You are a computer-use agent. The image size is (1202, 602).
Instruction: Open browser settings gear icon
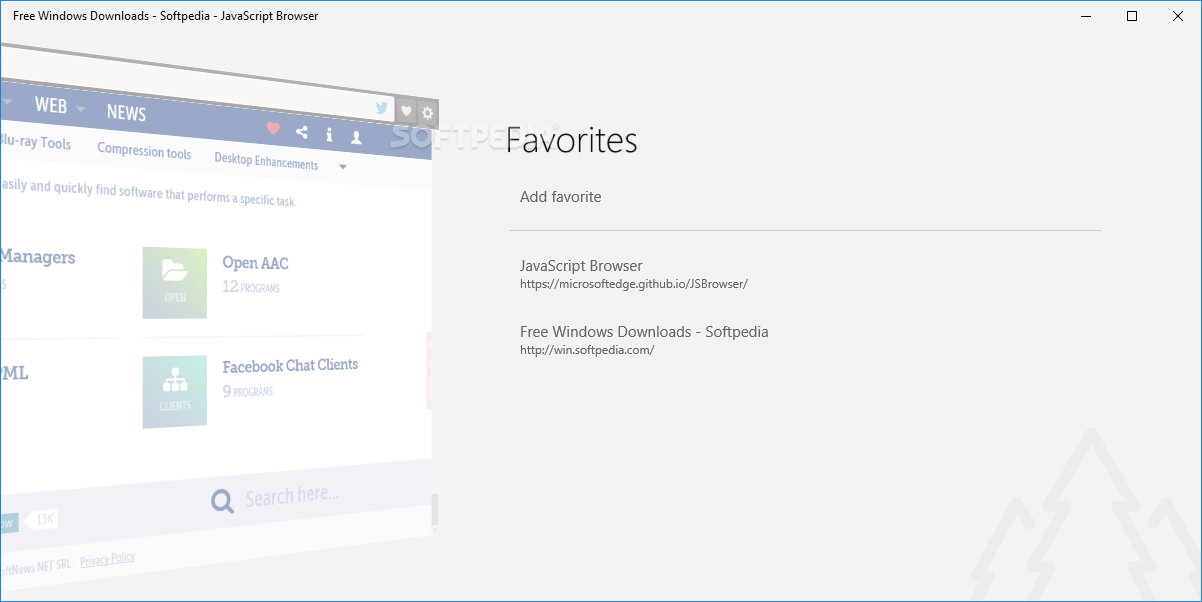pyautogui.click(x=427, y=113)
